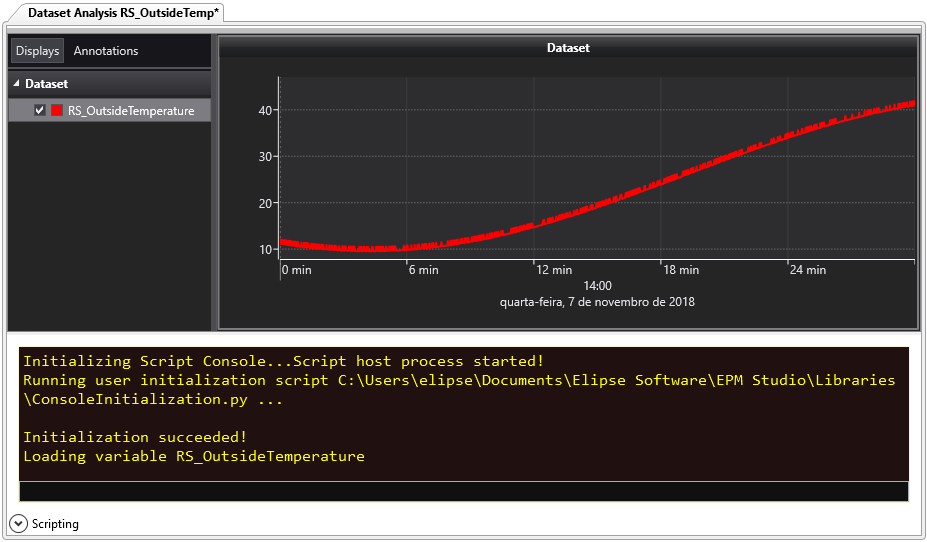
Task: Select the RS_OutsideTemperature label in the tree
Action: 131,111
